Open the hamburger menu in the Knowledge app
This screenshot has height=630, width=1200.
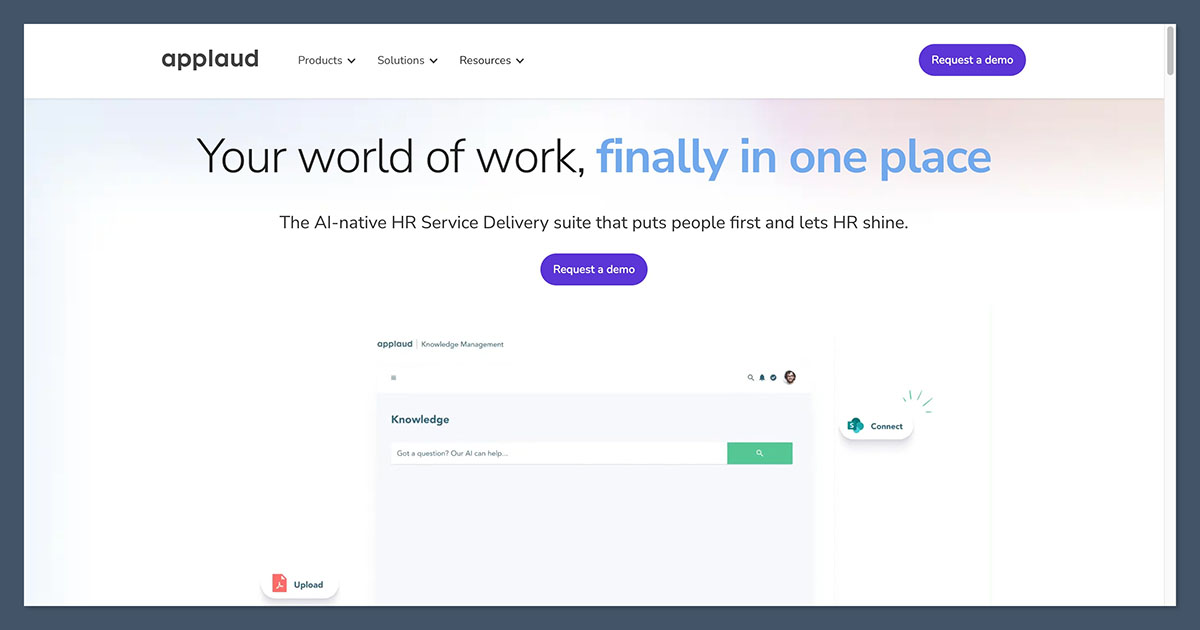(x=393, y=377)
